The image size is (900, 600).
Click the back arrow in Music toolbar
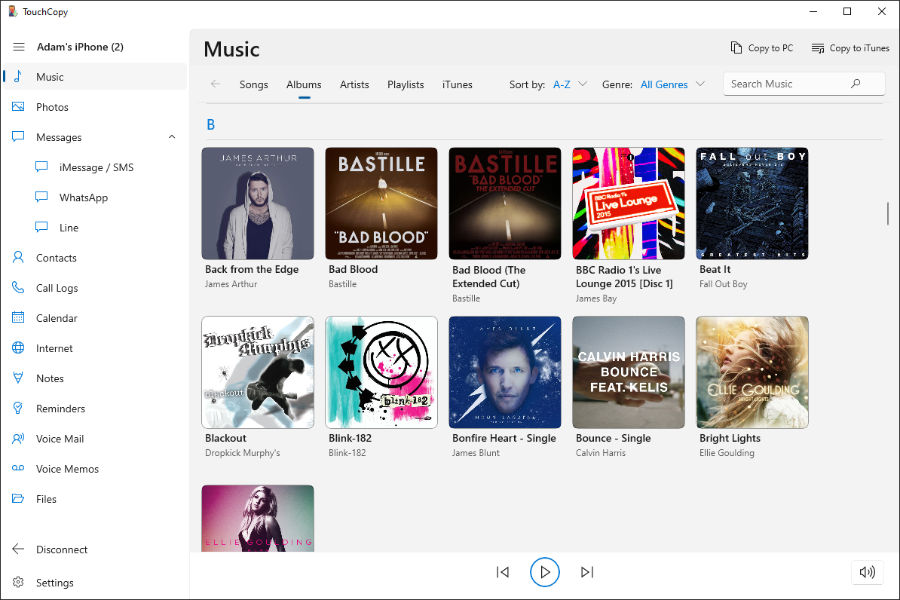(215, 84)
